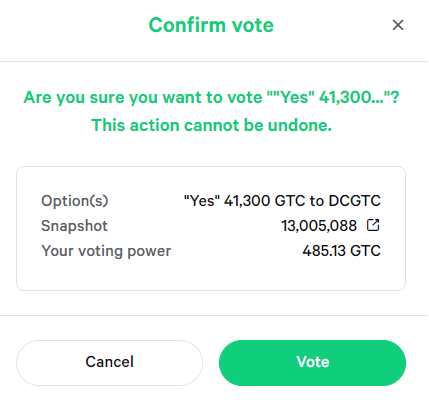Image resolution: width=429 pixels, height=408 pixels.
Task: Click the "This action cannot be undone." warning
Action: pos(211,125)
